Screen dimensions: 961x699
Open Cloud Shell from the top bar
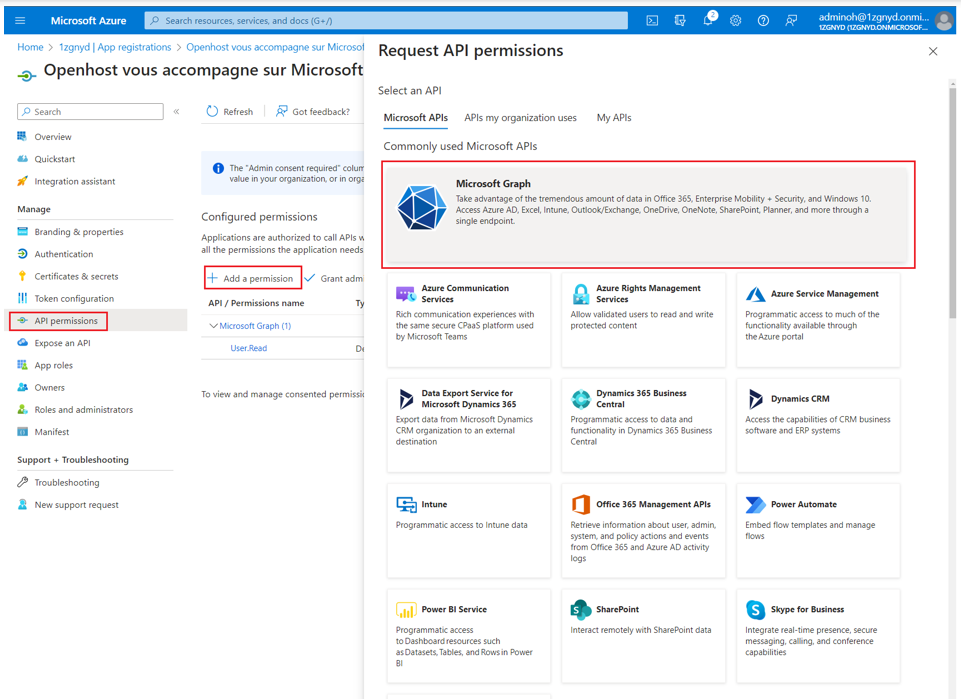pos(652,21)
